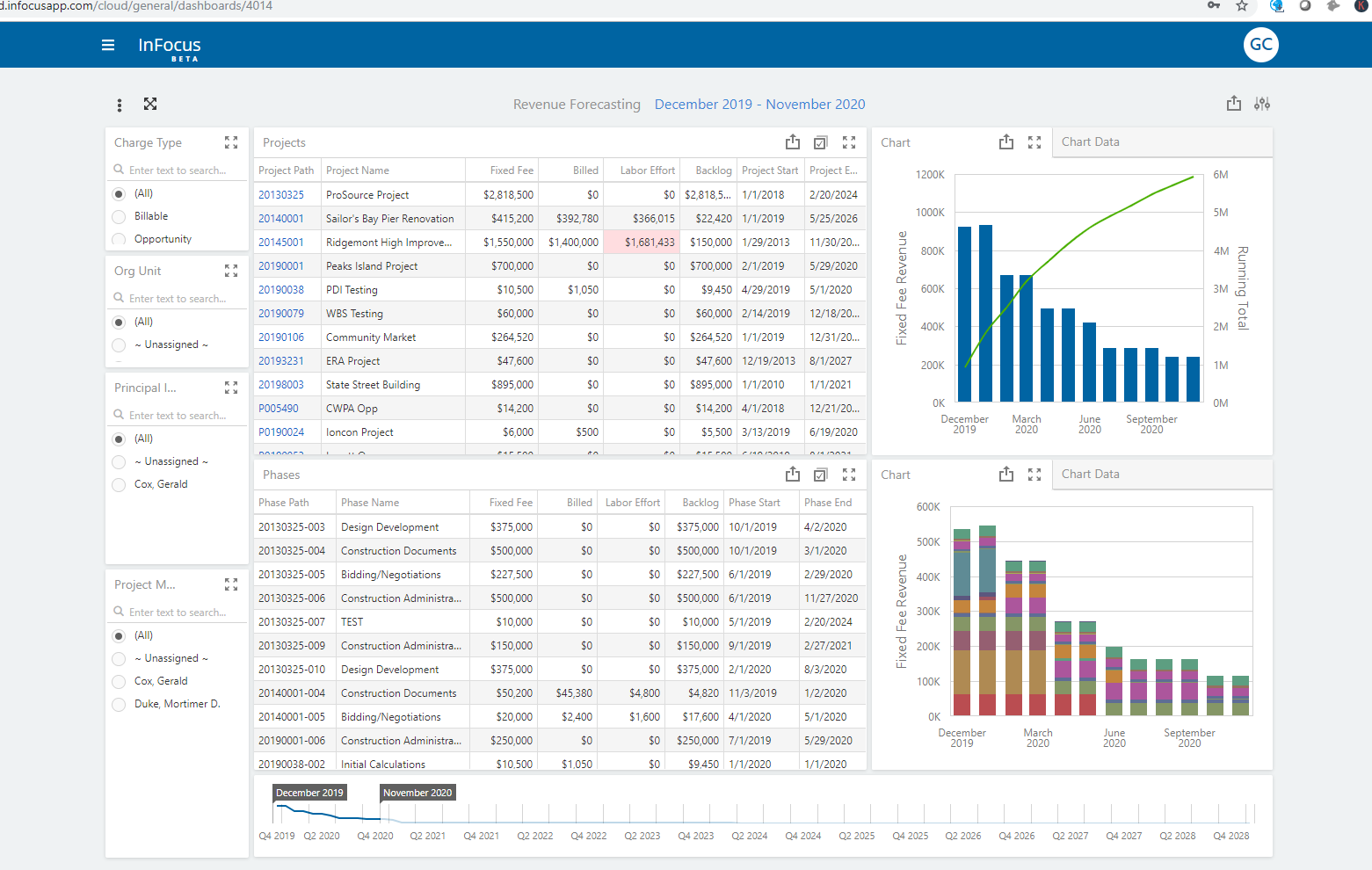This screenshot has width=1372, height=870.
Task: Switch to the Chart Data tab
Action: (1091, 141)
